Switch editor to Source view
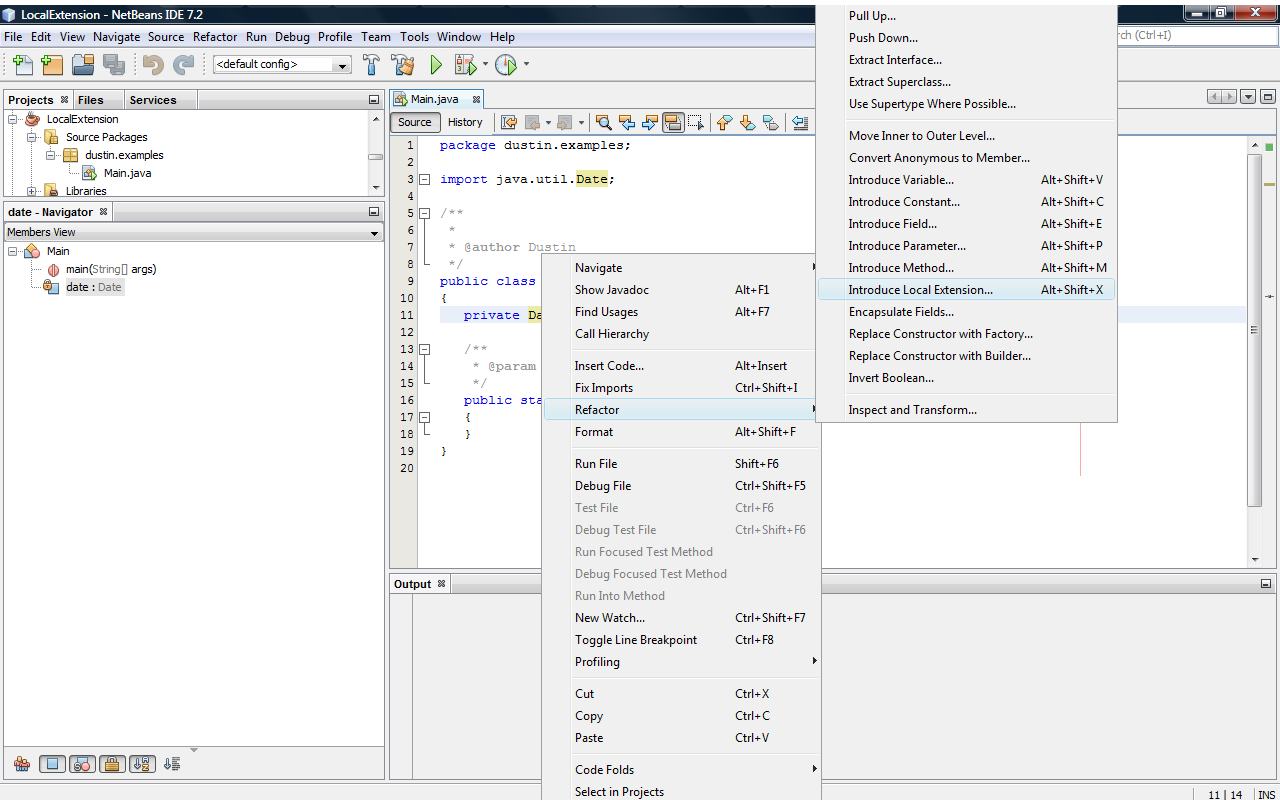The height and width of the screenshot is (800, 1280). pos(415,122)
